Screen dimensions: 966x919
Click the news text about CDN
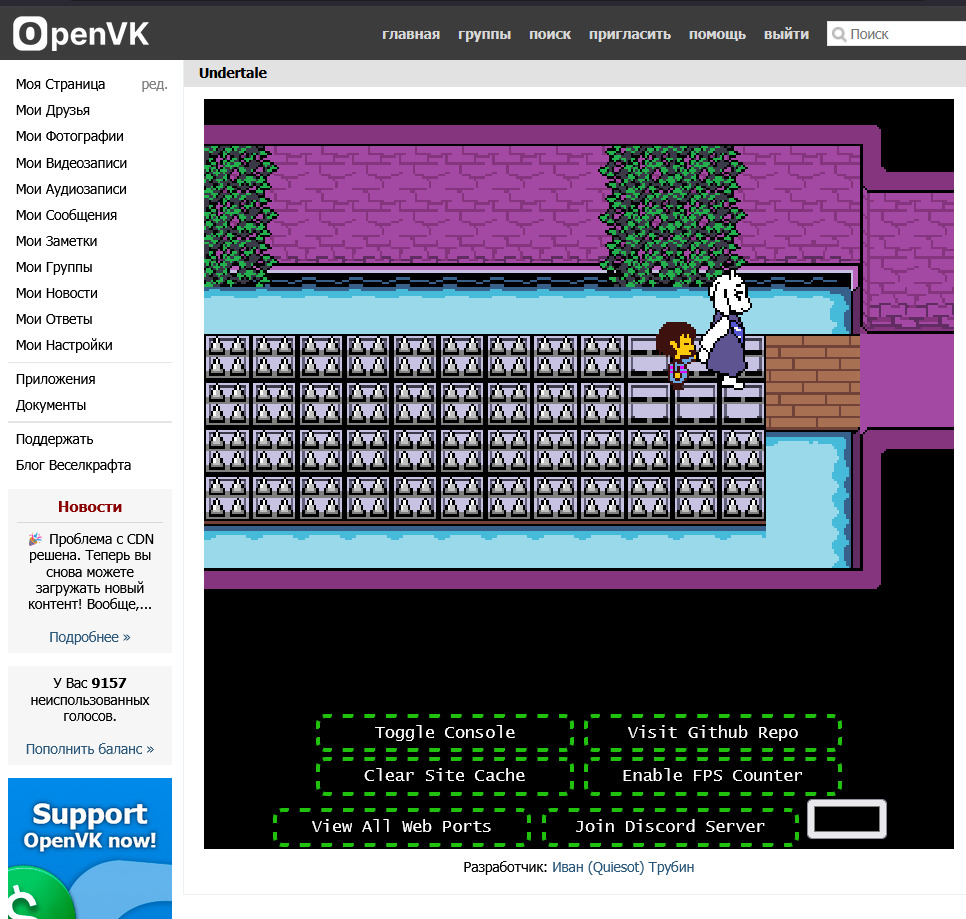tap(90, 572)
